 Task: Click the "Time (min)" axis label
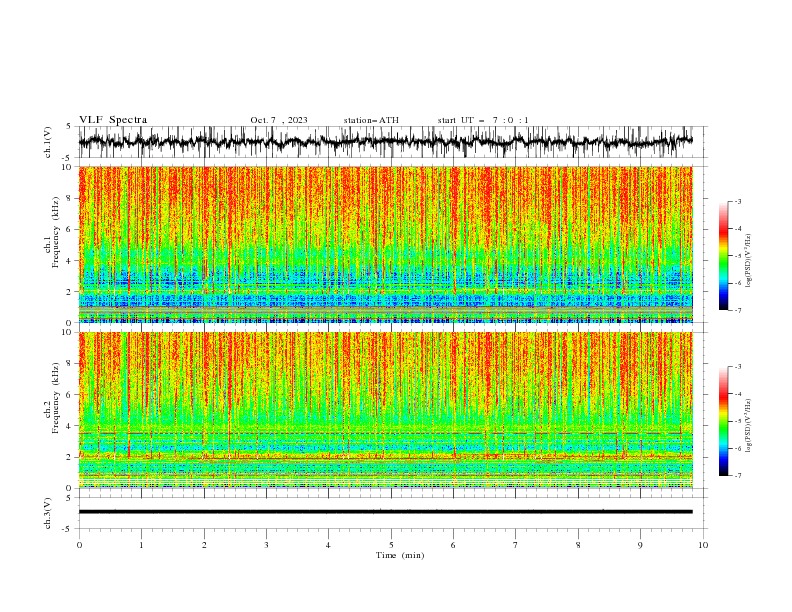click(x=400, y=555)
